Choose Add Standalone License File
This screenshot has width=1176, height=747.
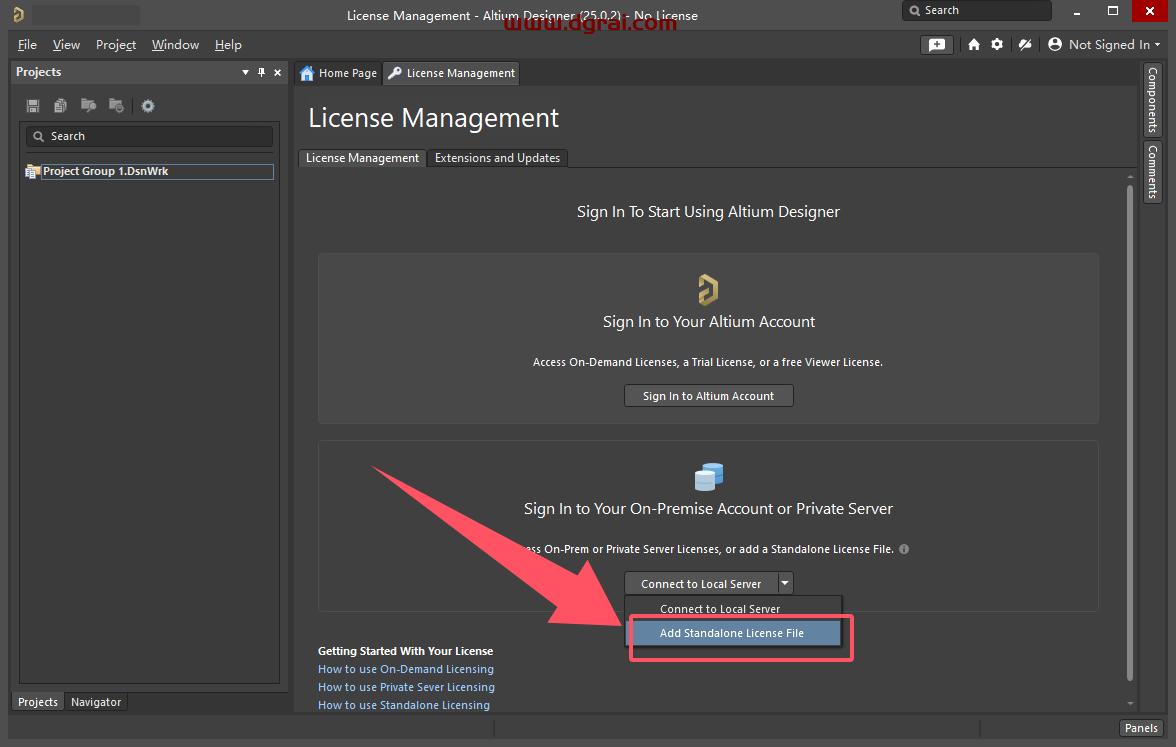point(733,633)
